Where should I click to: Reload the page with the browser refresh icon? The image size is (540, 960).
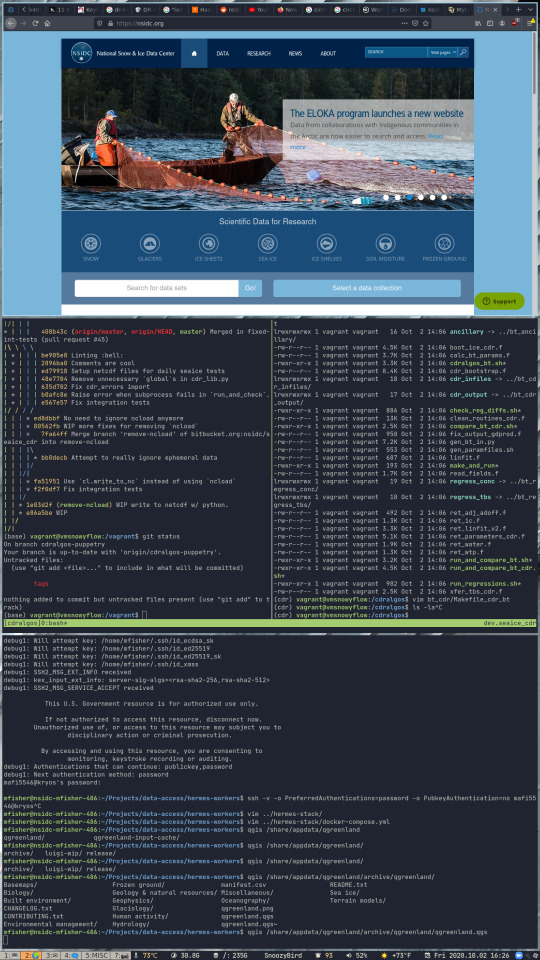click(x=35, y=23)
